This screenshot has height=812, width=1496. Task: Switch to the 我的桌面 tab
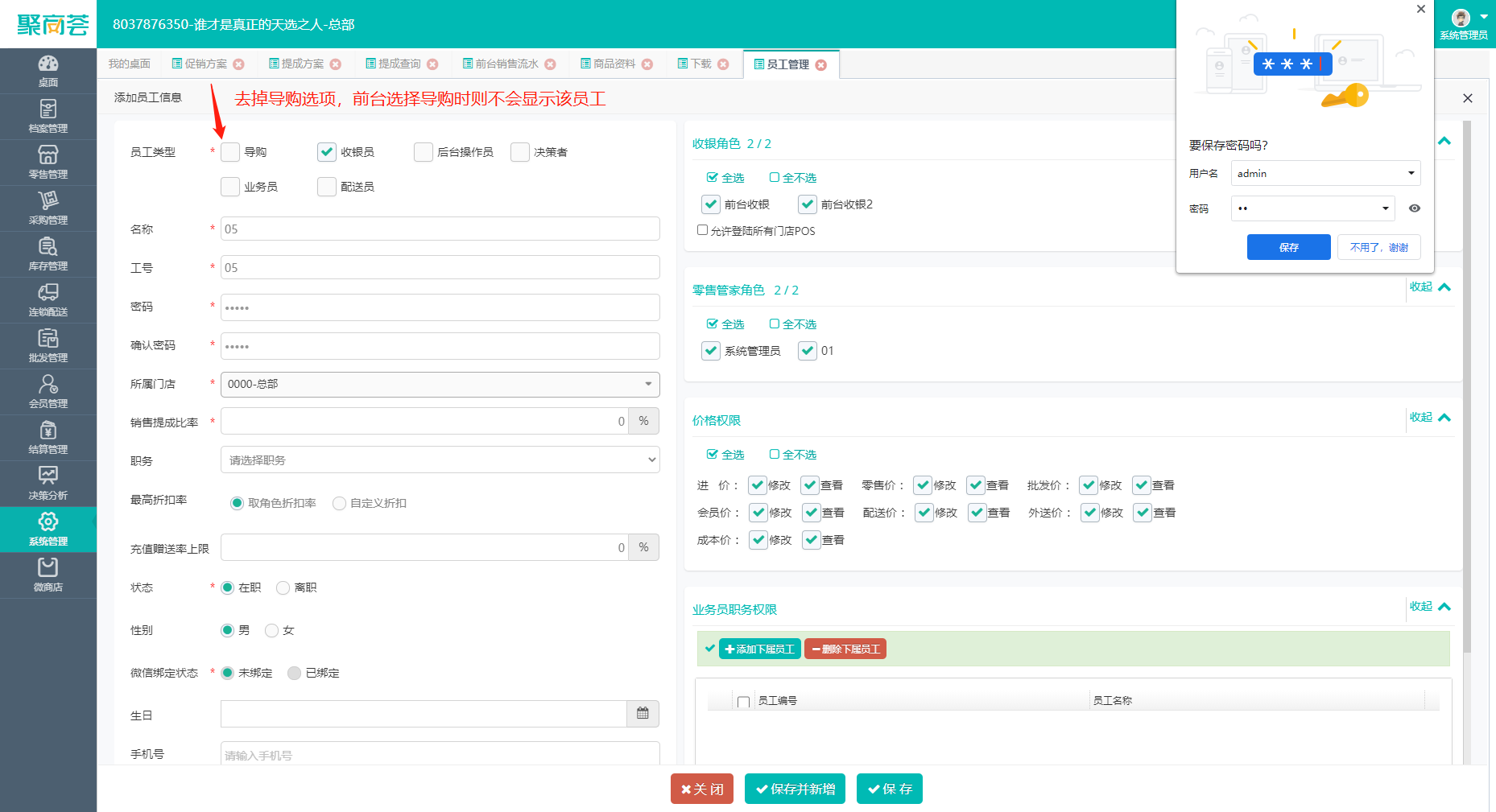(130, 64)
